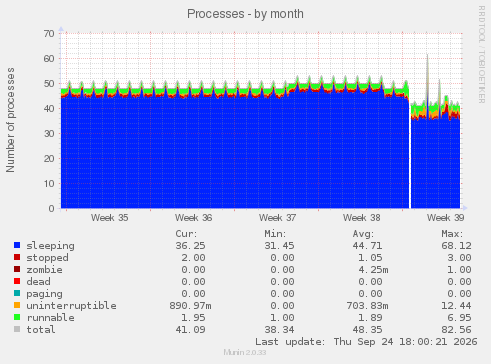The width and height of the screenshot is (491, 364).
Task: Click the 'Week 37' x-axis label
Action: point(278,218)
